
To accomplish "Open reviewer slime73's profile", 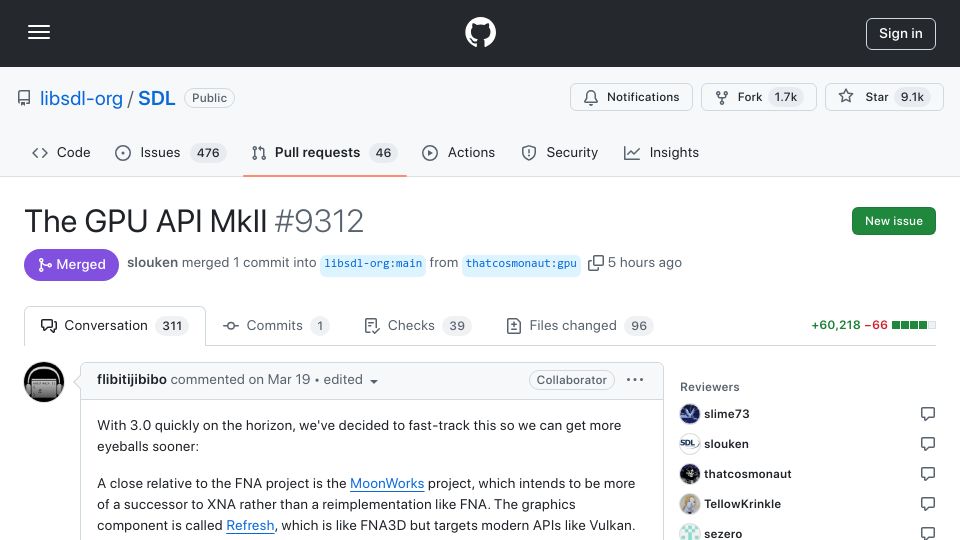I will pyautogui.click(x=727, y=414).
